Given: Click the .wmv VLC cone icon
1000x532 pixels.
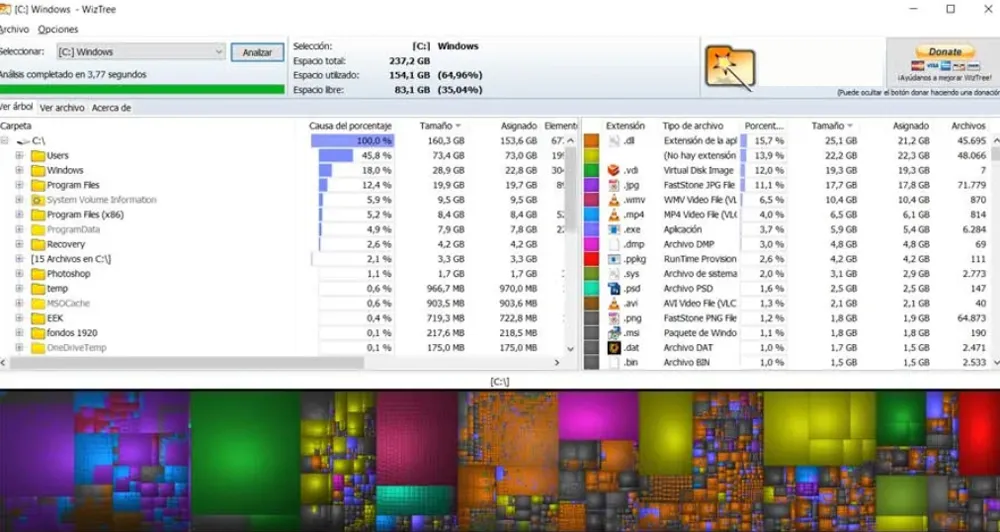Looking at the screenshot, I should [614, 200].
